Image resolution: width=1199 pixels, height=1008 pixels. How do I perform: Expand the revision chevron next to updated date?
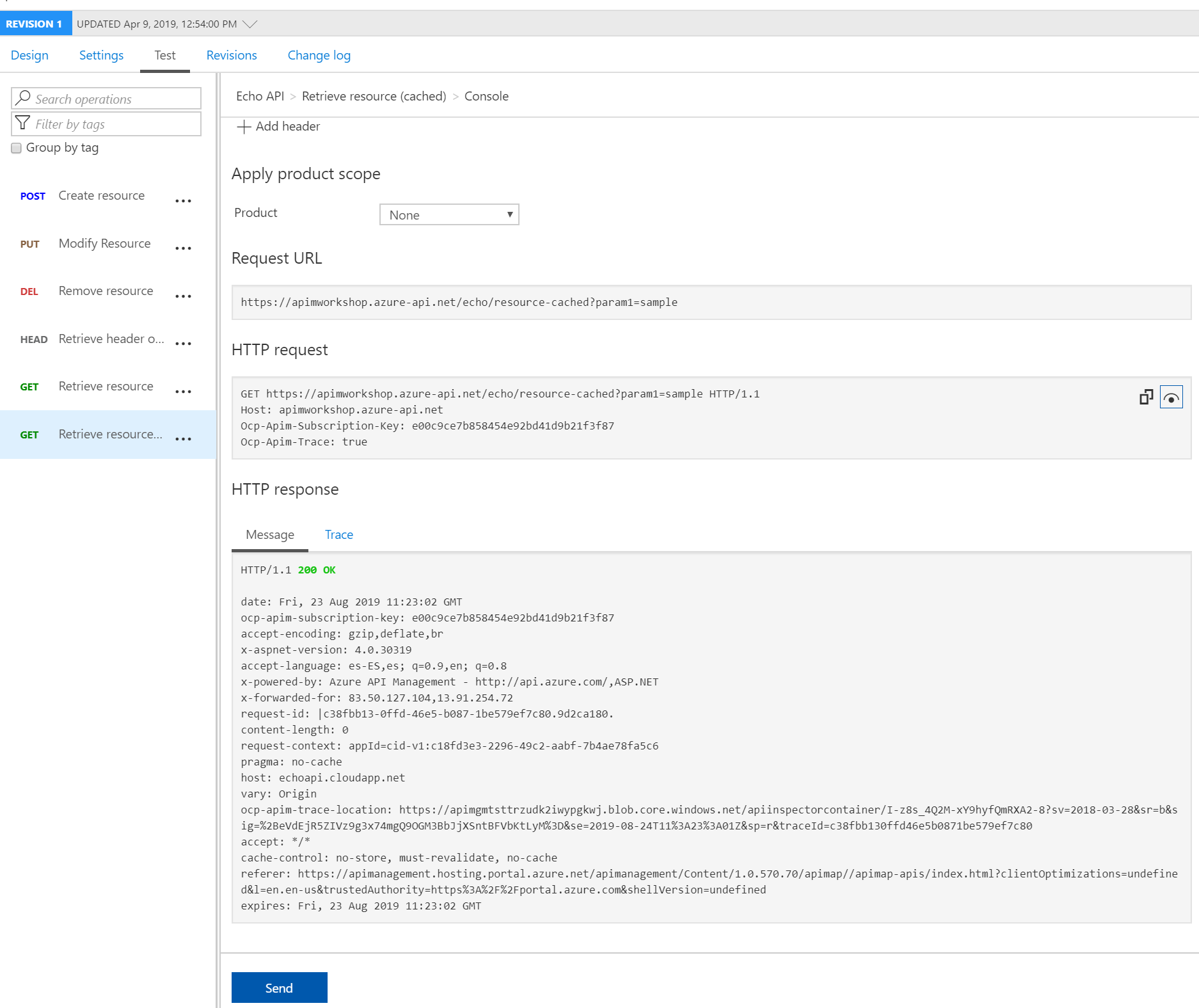(x=250, y=24)
